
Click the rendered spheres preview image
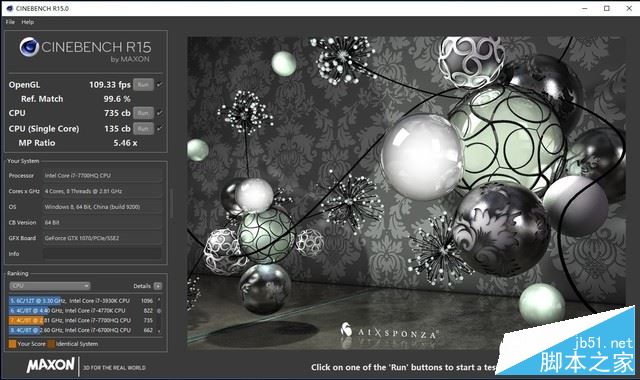(x=406, y=193)
